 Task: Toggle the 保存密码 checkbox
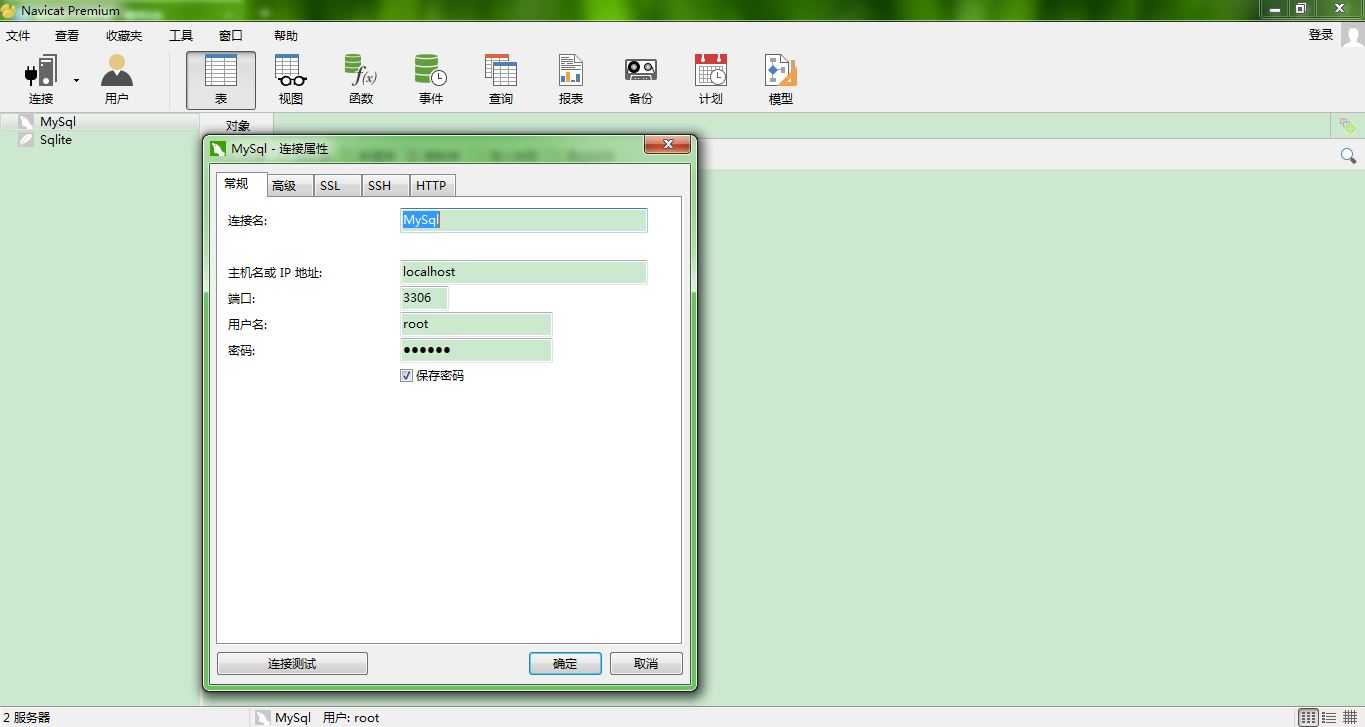[x=406, y=376]
